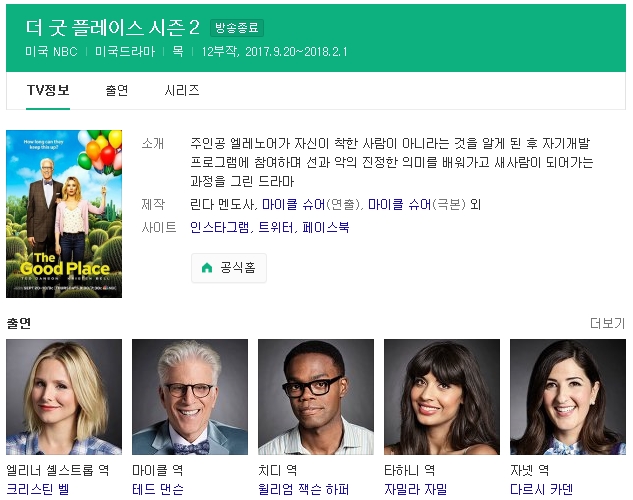Click the 다르시 카덴 name link
The width and height of the screenshot is (633, 500).
click(541, 489)
